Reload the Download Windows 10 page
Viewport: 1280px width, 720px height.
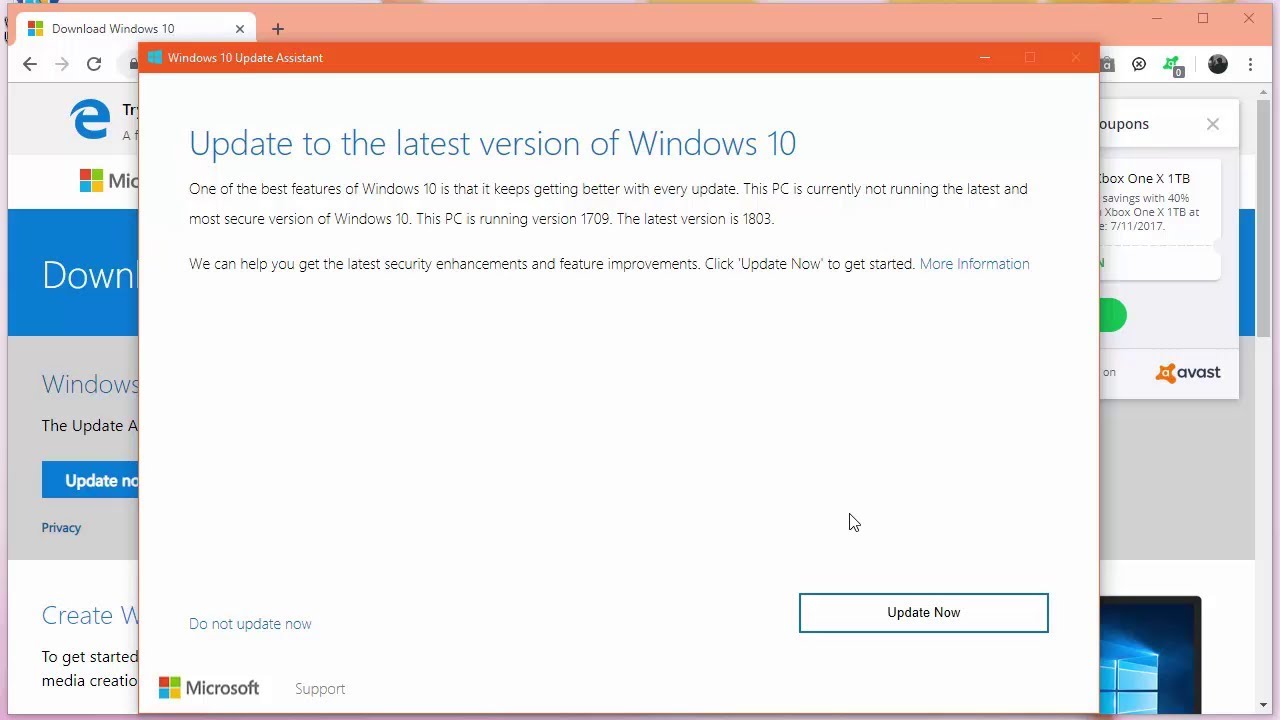coord(94,64)
